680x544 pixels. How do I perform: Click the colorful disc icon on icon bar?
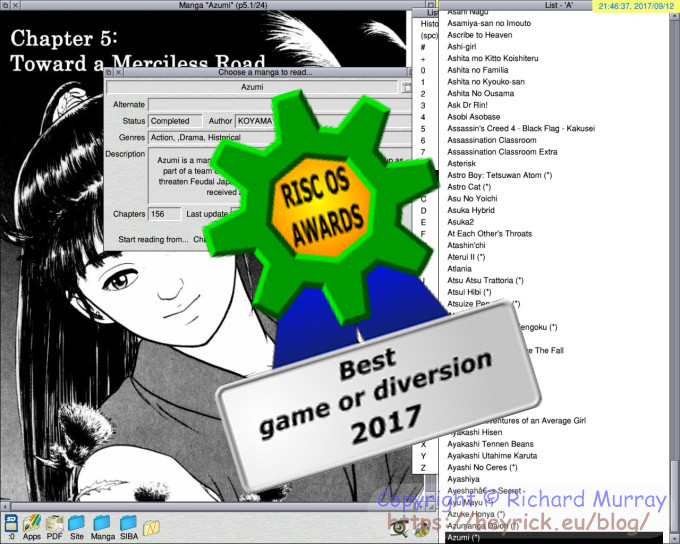pyautogui.click(x=421, y=529)
